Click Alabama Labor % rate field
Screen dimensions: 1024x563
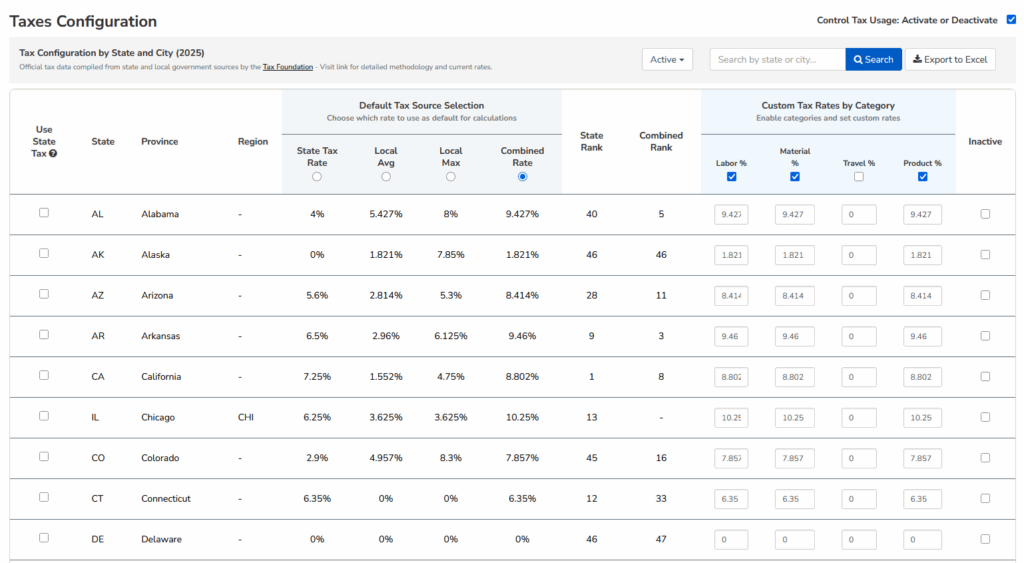click(x=731, y=214)
